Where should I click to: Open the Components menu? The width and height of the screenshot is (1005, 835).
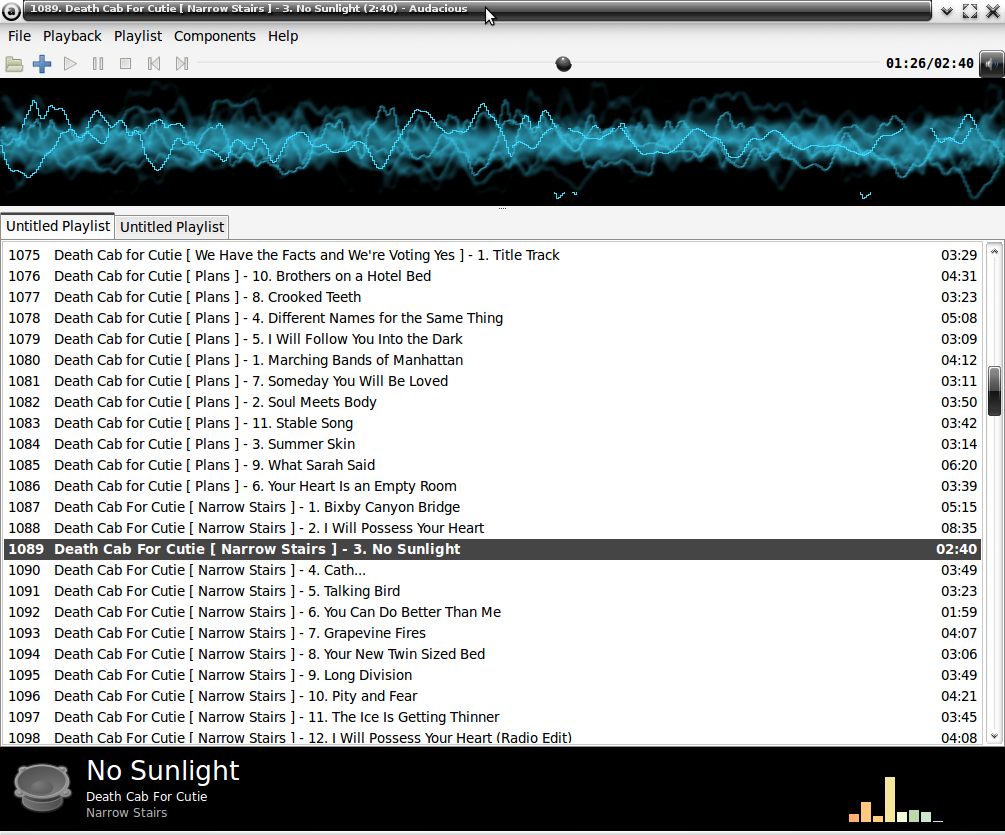pyautogui.click(x=215, y=36)
